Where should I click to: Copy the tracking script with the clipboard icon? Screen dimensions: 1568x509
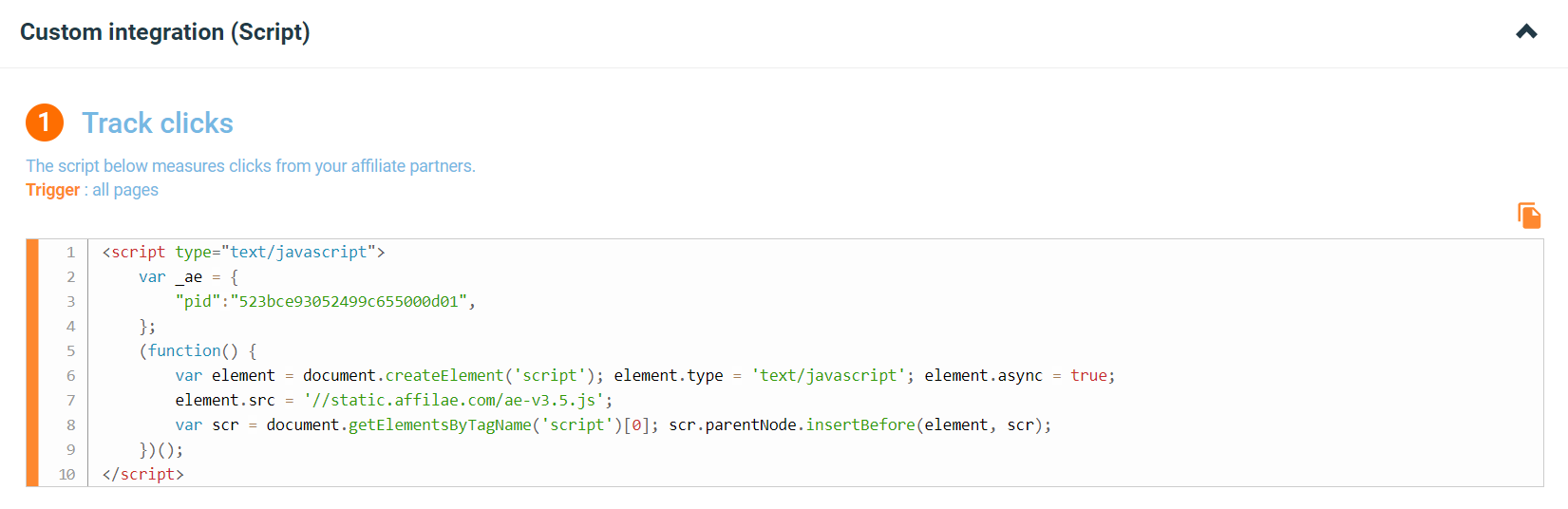point(1529,216)
